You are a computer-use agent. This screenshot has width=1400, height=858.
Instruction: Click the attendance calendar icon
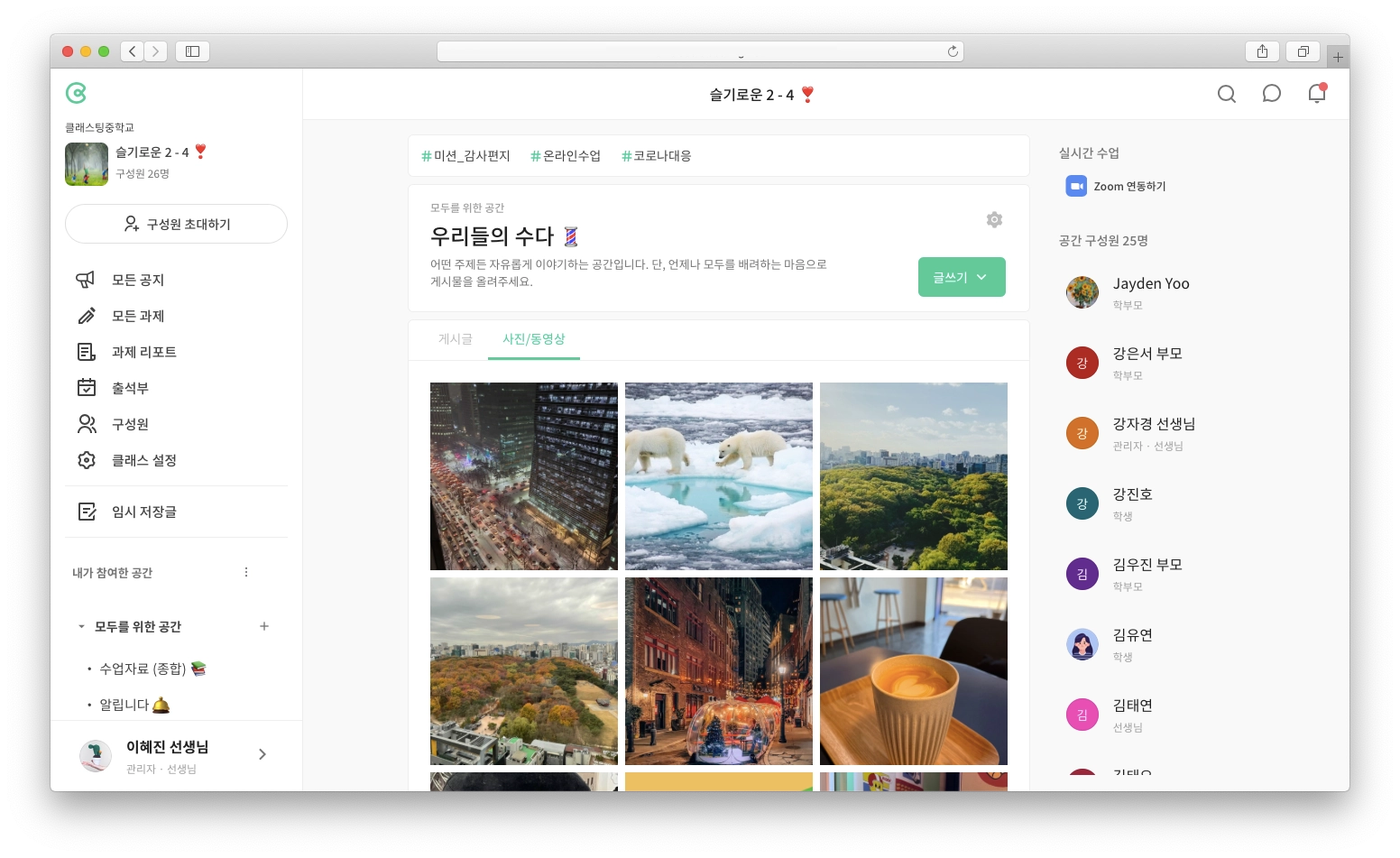(x=87, y=388)
